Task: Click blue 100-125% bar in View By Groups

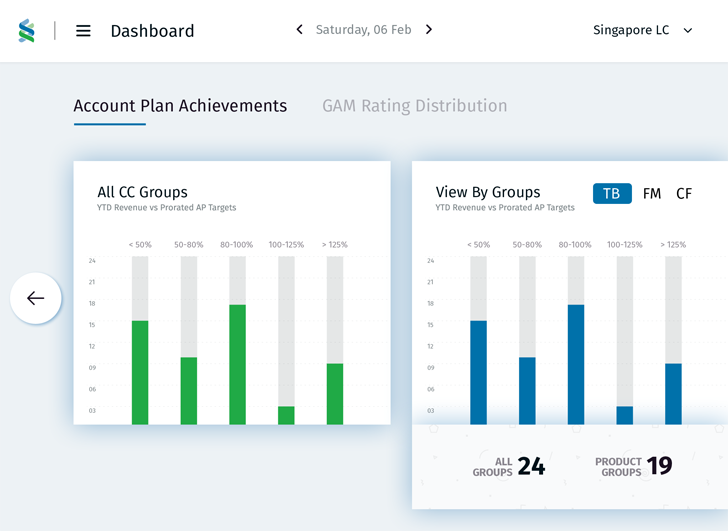Action: pyautogui.click(x=624, y=415)
